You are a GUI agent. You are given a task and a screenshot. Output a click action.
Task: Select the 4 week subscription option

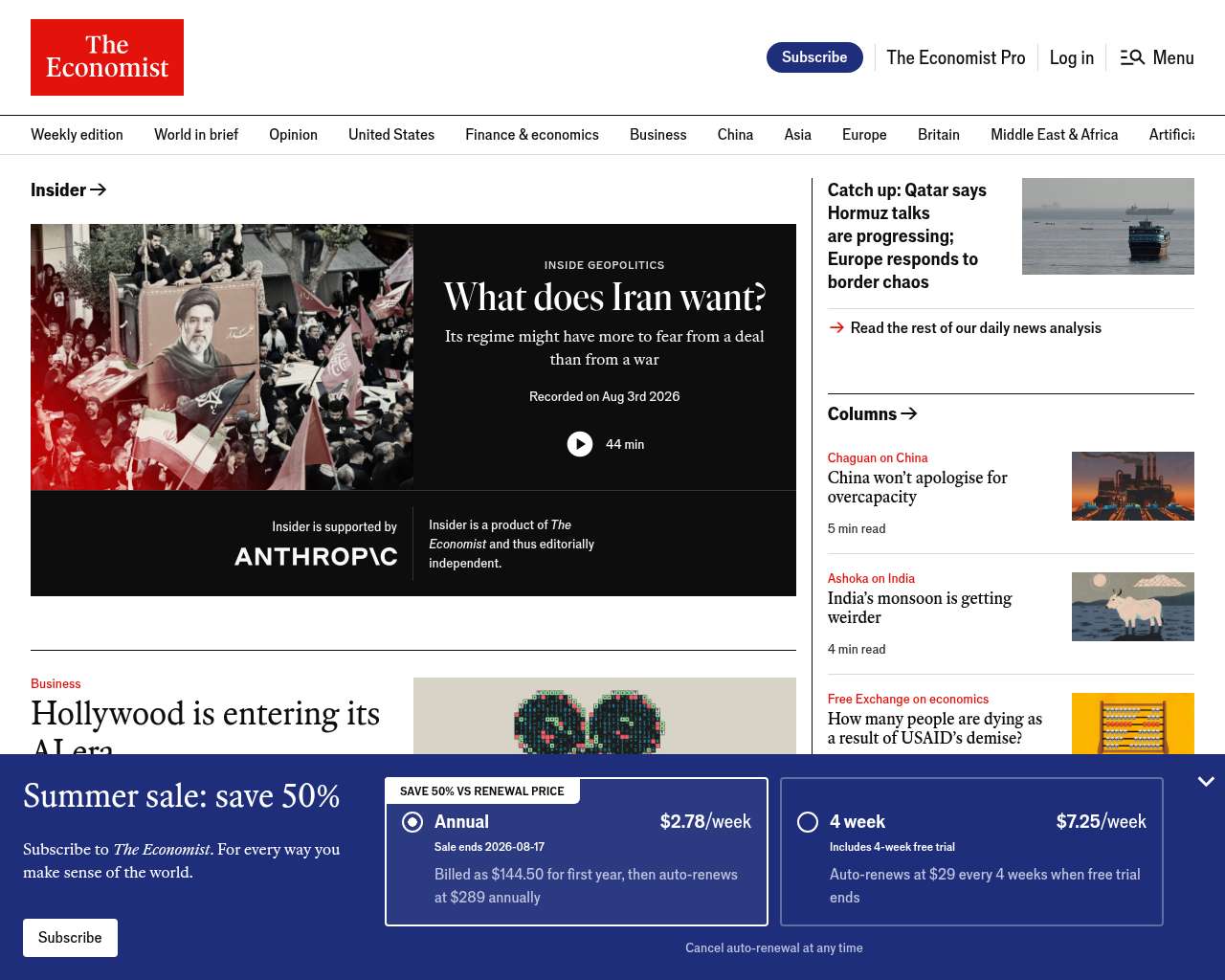tap(808, 822)
